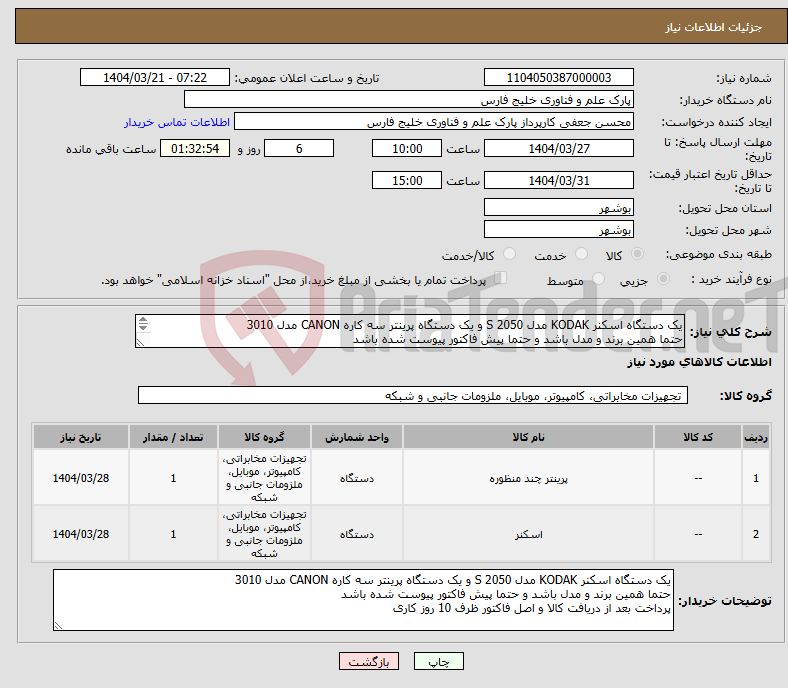Click row number 1 cell
Screen dimensions: 788x688
[x=755, y=478]
